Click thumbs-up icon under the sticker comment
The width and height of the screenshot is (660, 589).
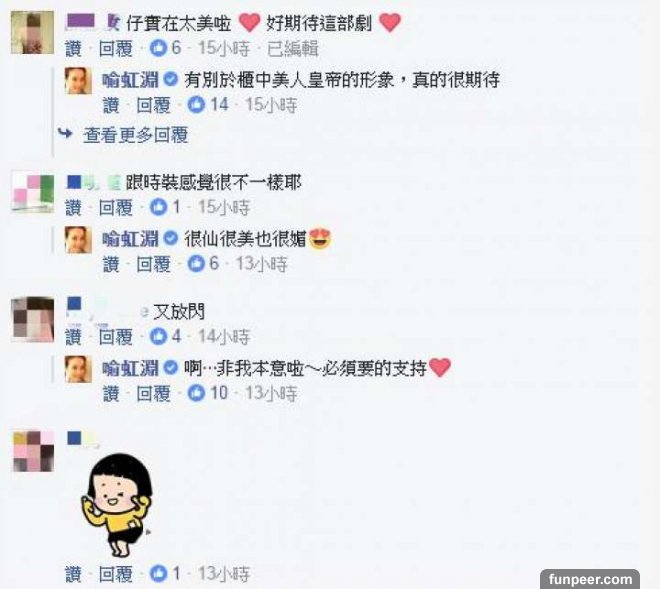click(x=158, y=573)
